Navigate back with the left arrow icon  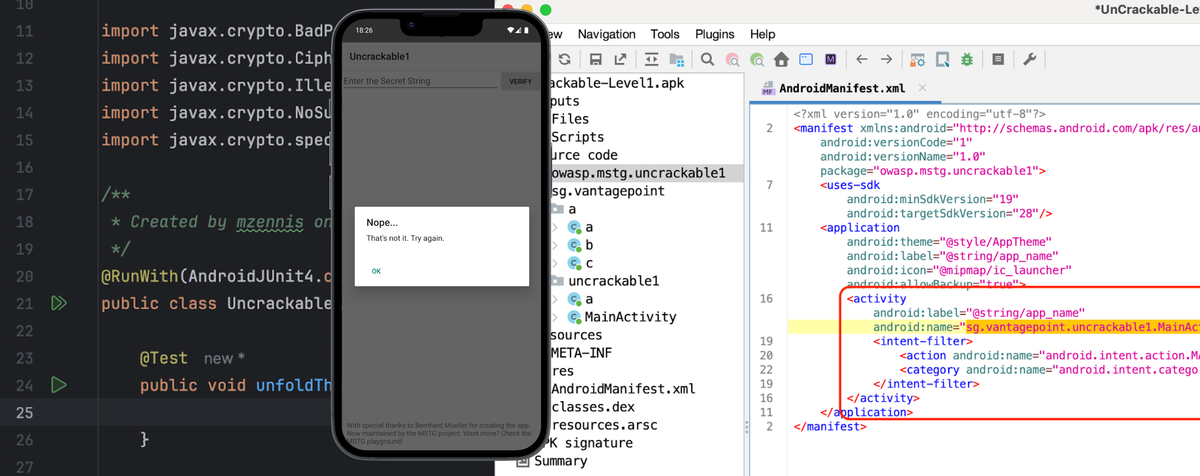861,60
